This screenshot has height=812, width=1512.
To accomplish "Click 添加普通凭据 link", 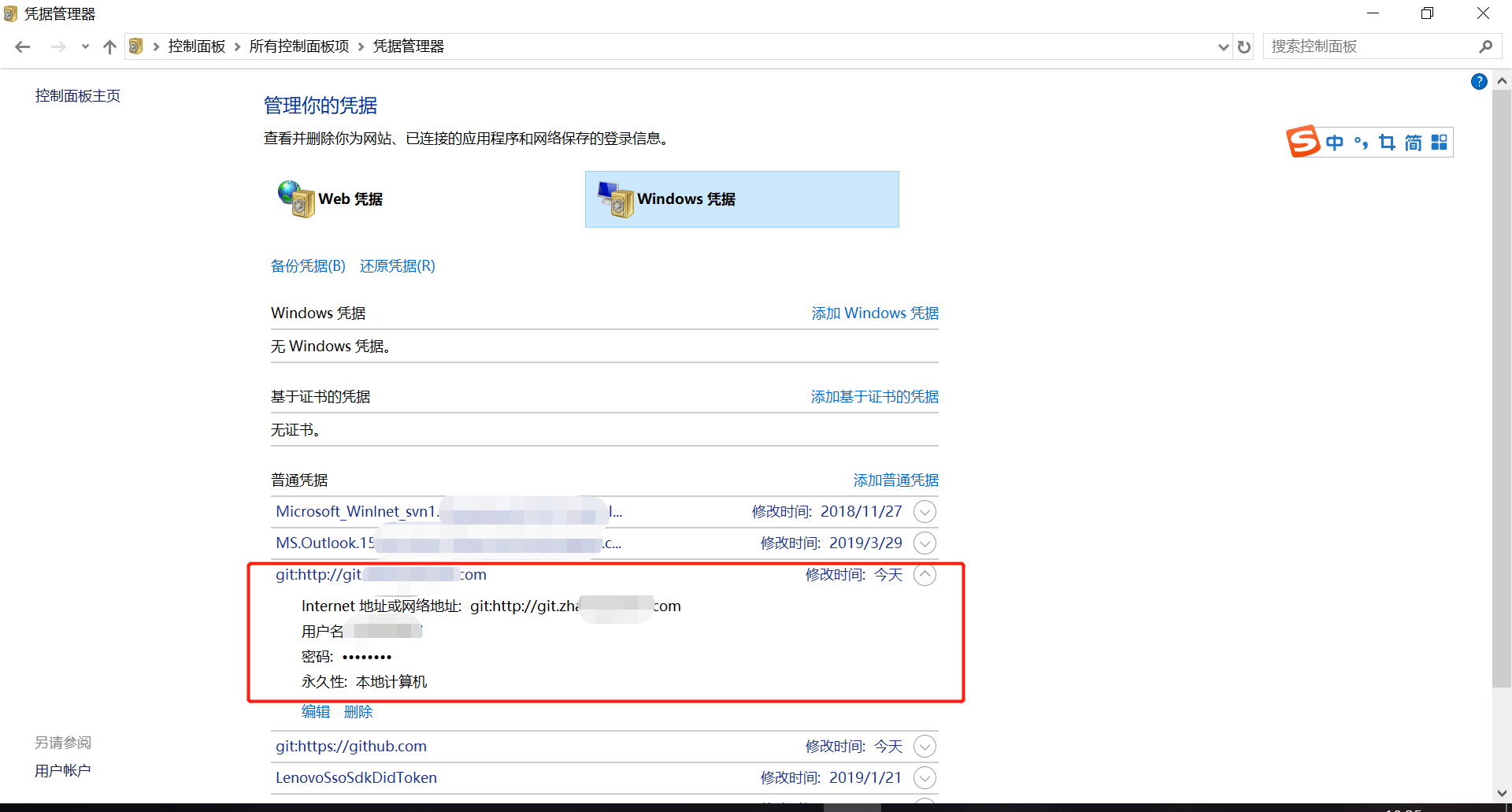I will (895, 480).
